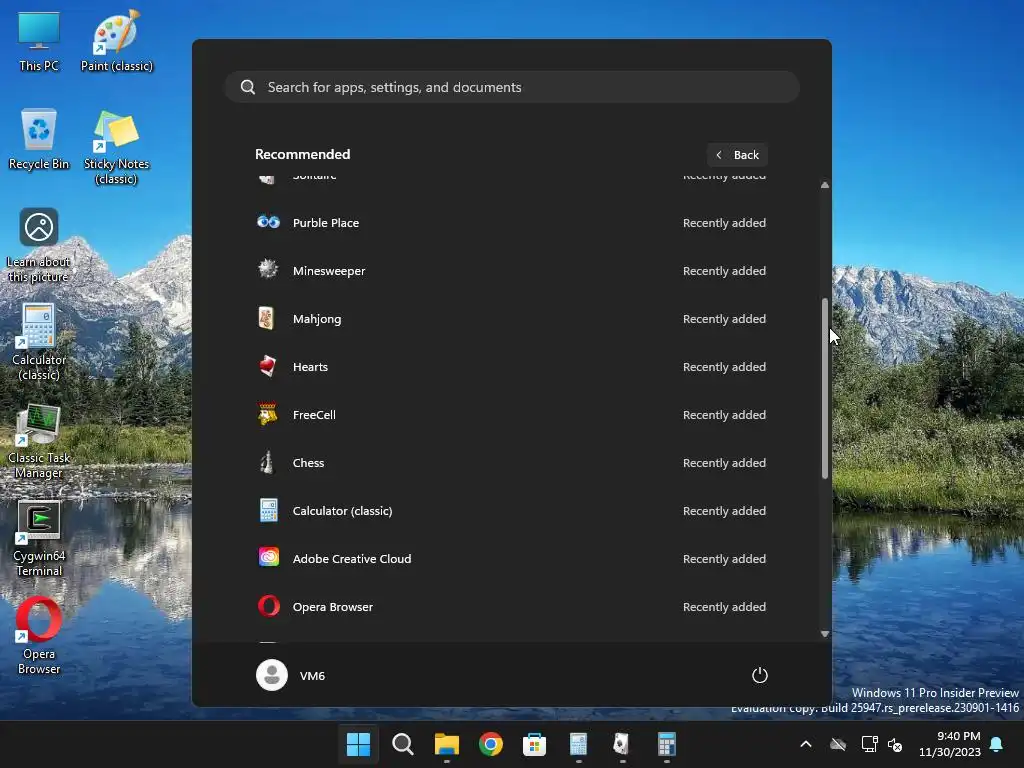Open the Solitaire cards taskbar icon
Viewport: 1024px width, 768px height.
click(x=621, y=744)
